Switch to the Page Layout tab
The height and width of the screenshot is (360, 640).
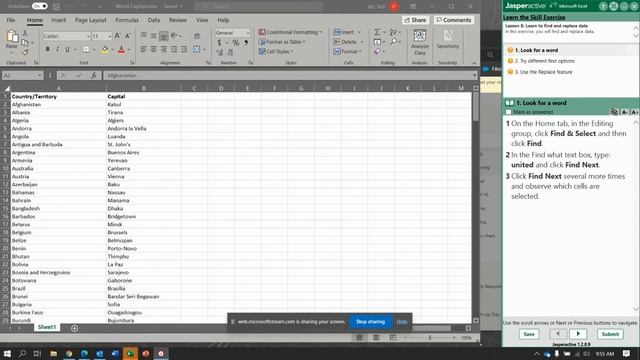click(90, 20)
